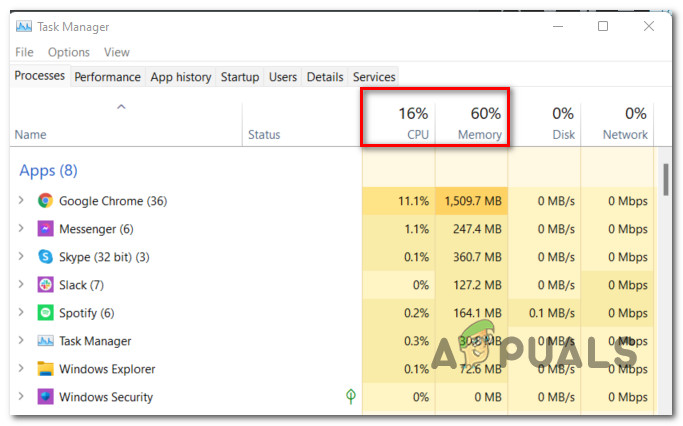This screenshot has width=683, height=426.
Task: Select the Task Manager process row
Action: click(x=95, y=341)
